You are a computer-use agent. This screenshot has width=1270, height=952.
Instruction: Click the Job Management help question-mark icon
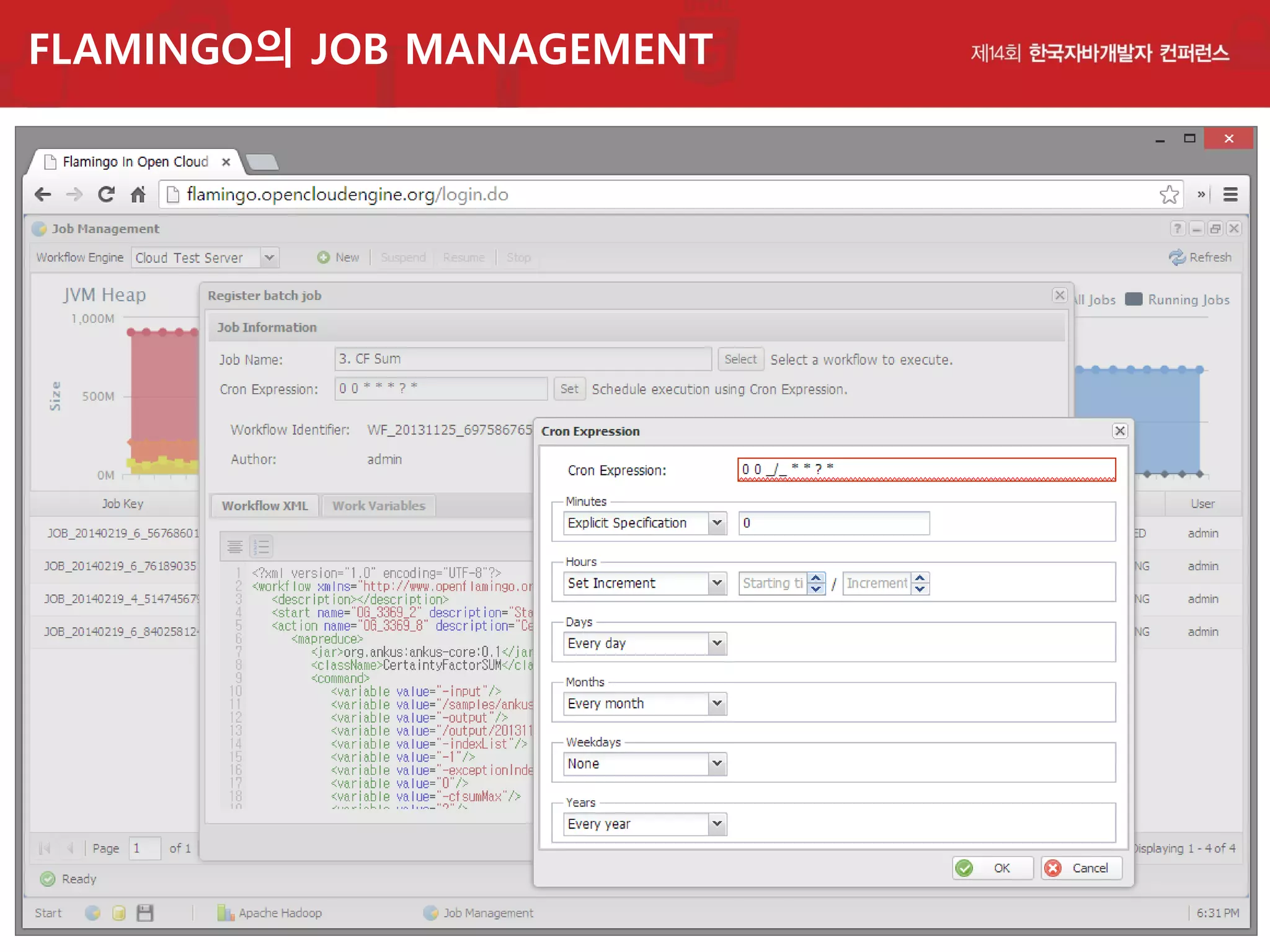point(1178,229)
